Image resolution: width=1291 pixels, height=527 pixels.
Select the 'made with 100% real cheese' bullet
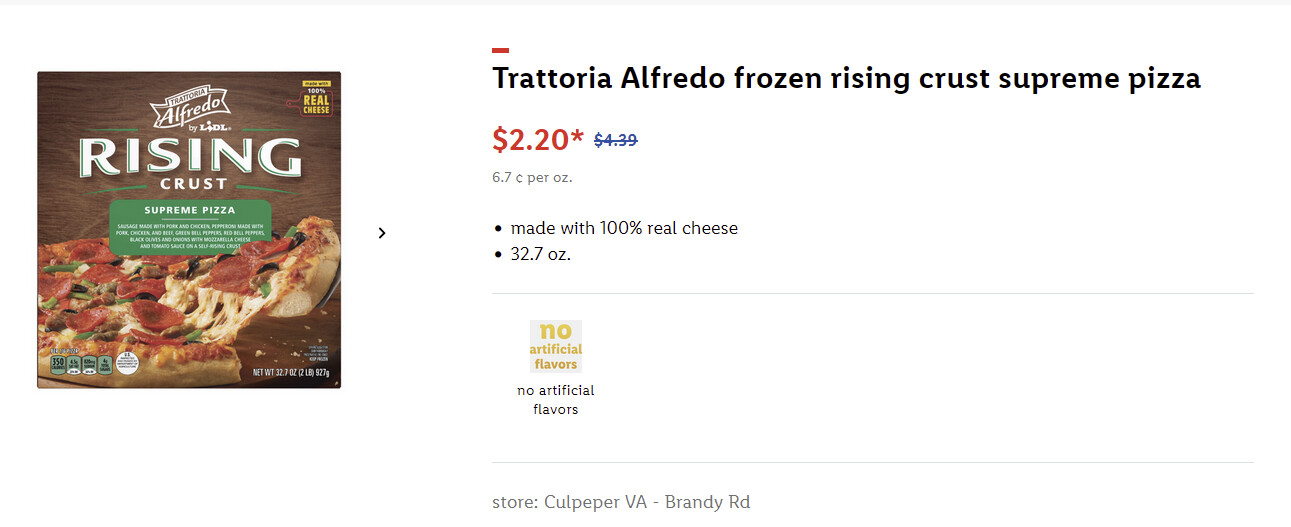[x=624, y=228]
